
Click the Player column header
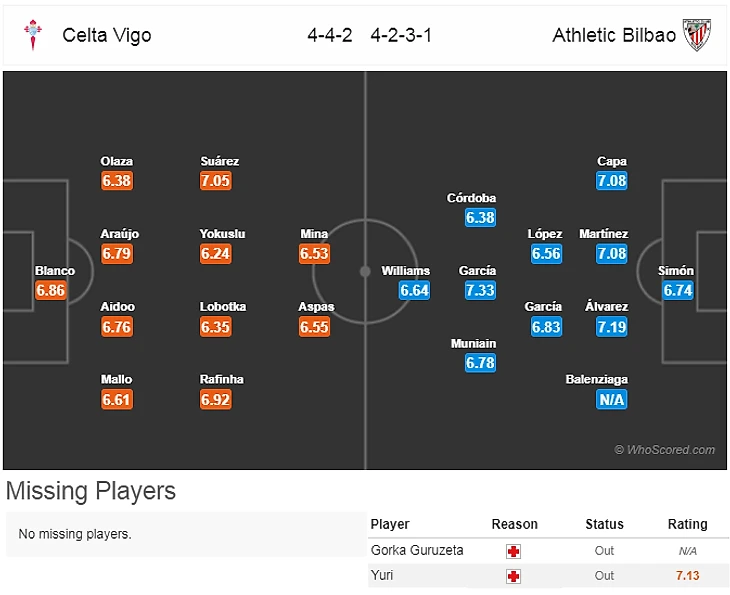tap(390, 525)
